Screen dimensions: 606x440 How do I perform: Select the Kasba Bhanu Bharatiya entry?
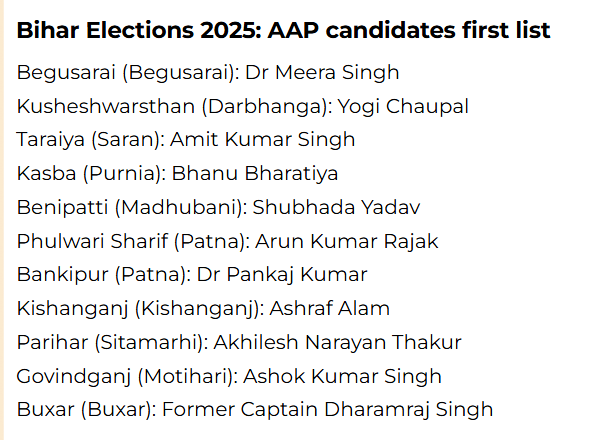177,174
